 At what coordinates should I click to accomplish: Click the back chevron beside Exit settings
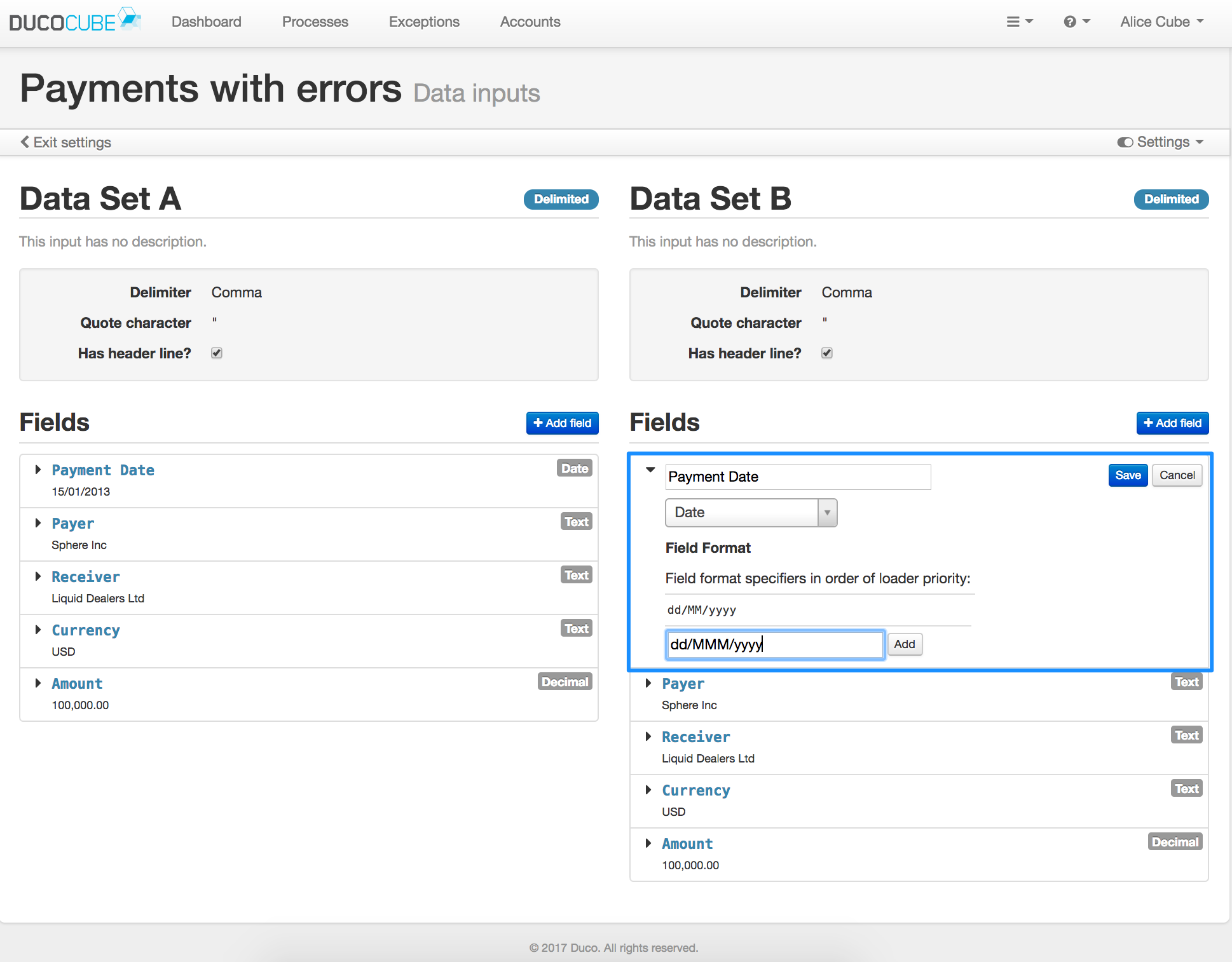(25, 142)
